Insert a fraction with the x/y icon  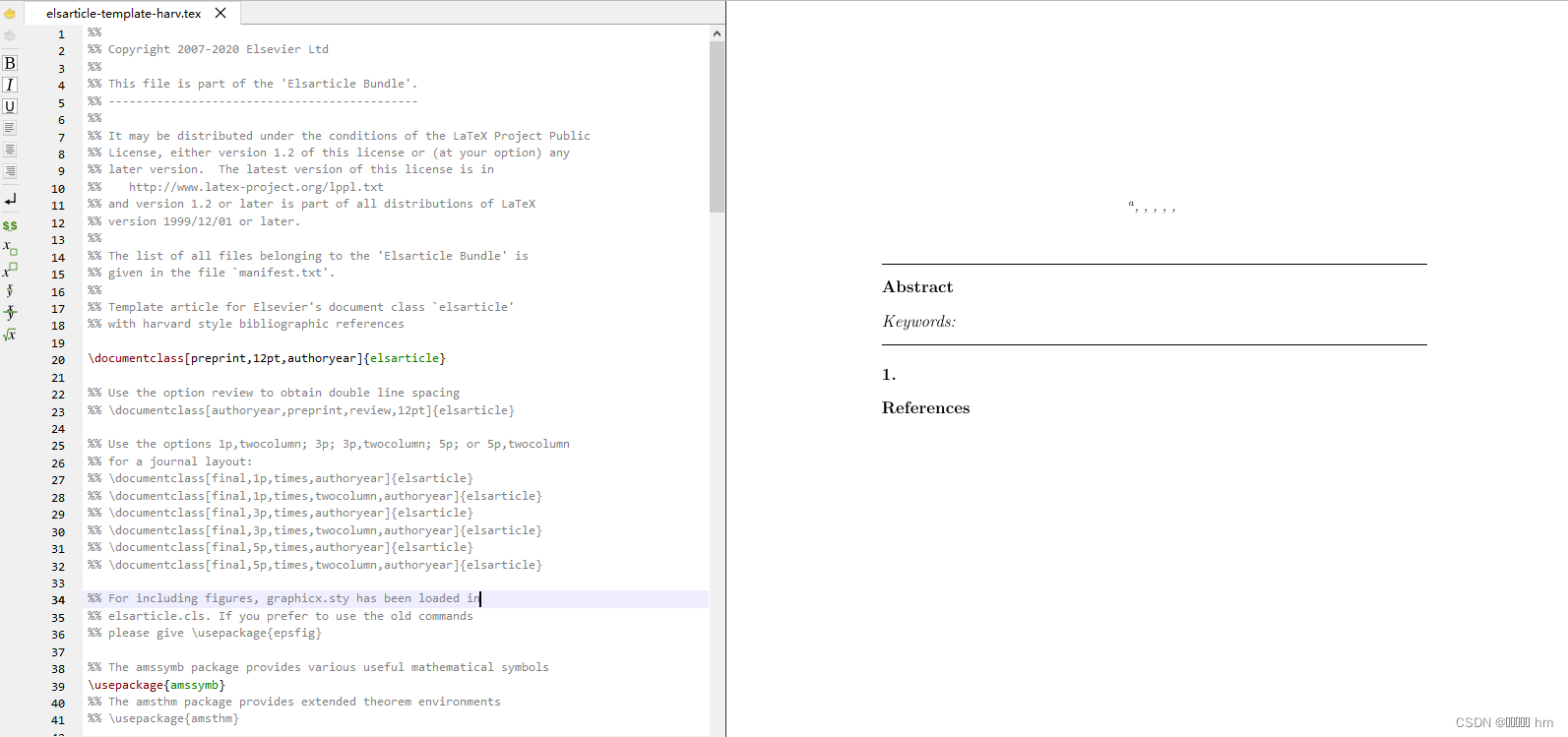pyautogui.click(x=10, y=290)
